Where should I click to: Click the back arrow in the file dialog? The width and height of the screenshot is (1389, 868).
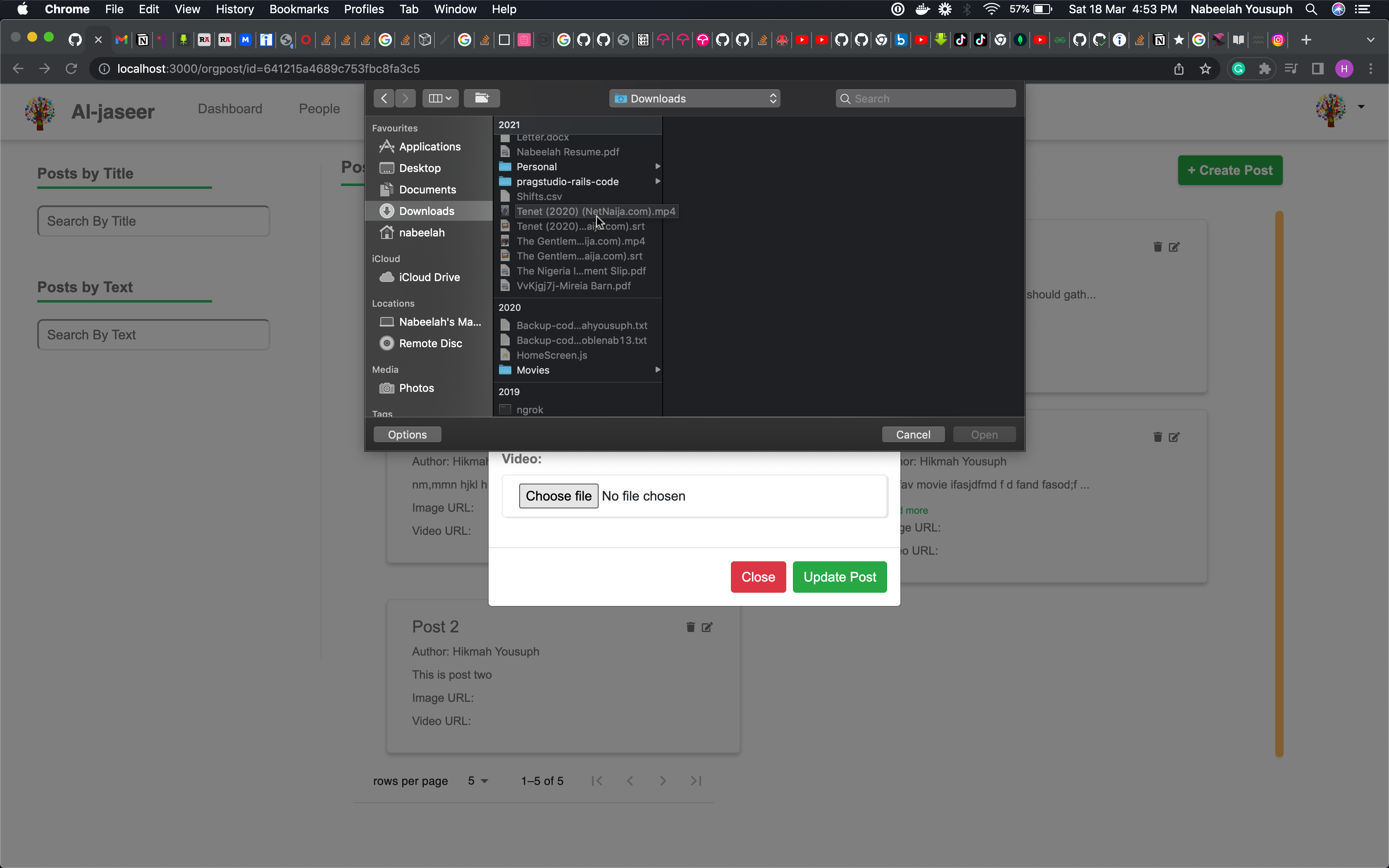[x=383, y=98]
